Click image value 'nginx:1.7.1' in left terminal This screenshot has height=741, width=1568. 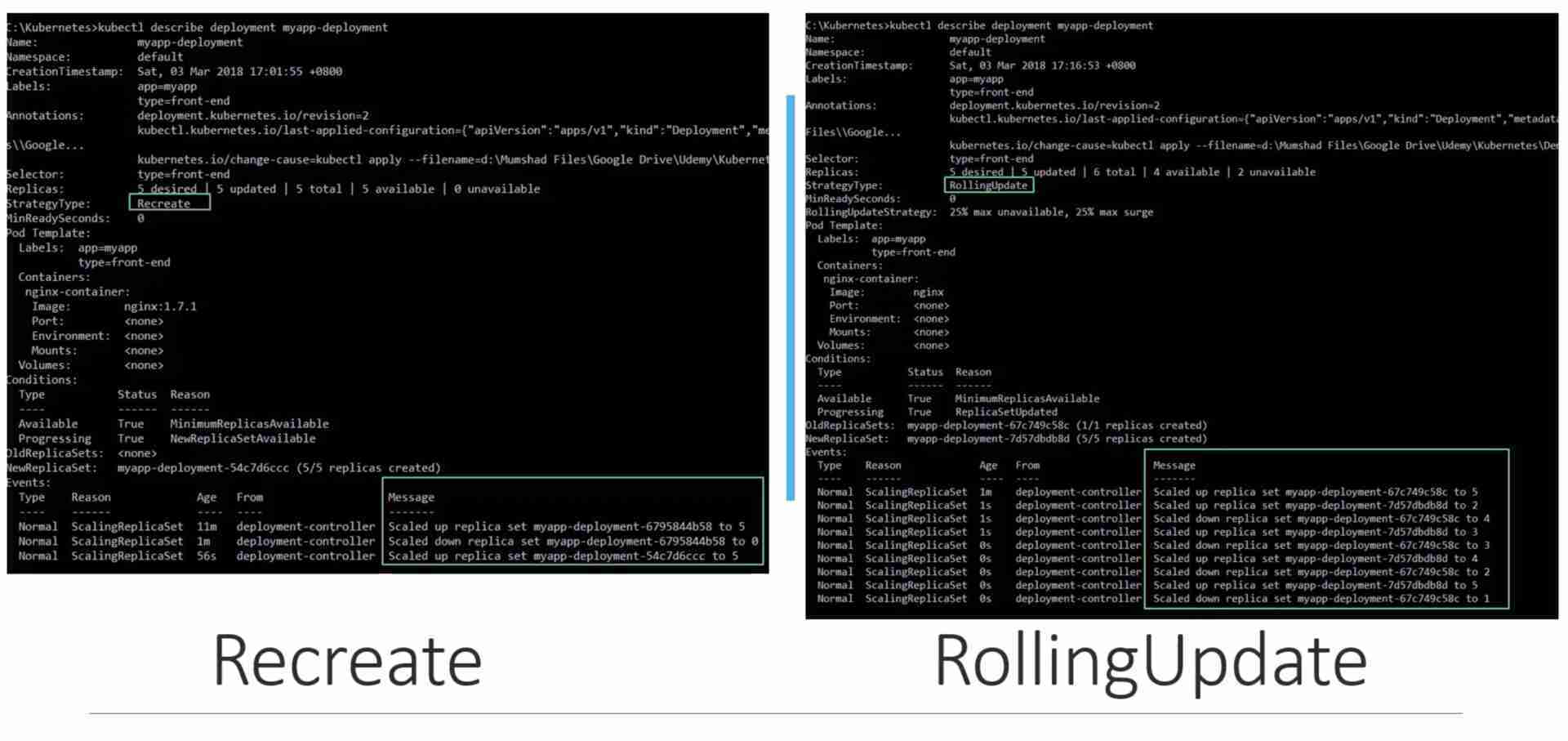point(160,306)
